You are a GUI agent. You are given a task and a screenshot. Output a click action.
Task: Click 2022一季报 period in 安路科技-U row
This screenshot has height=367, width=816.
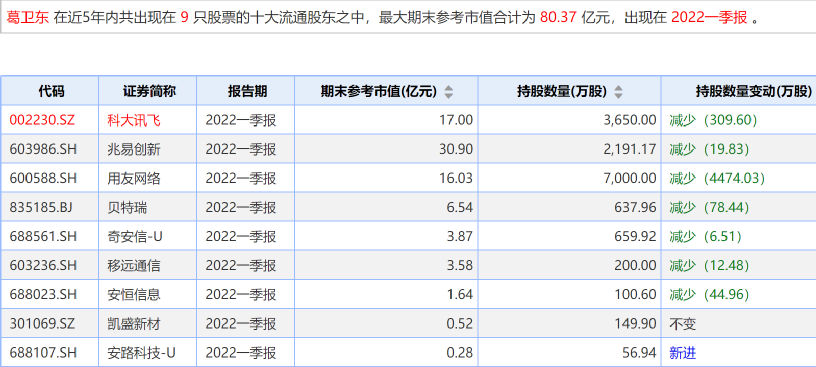point(241,353)
